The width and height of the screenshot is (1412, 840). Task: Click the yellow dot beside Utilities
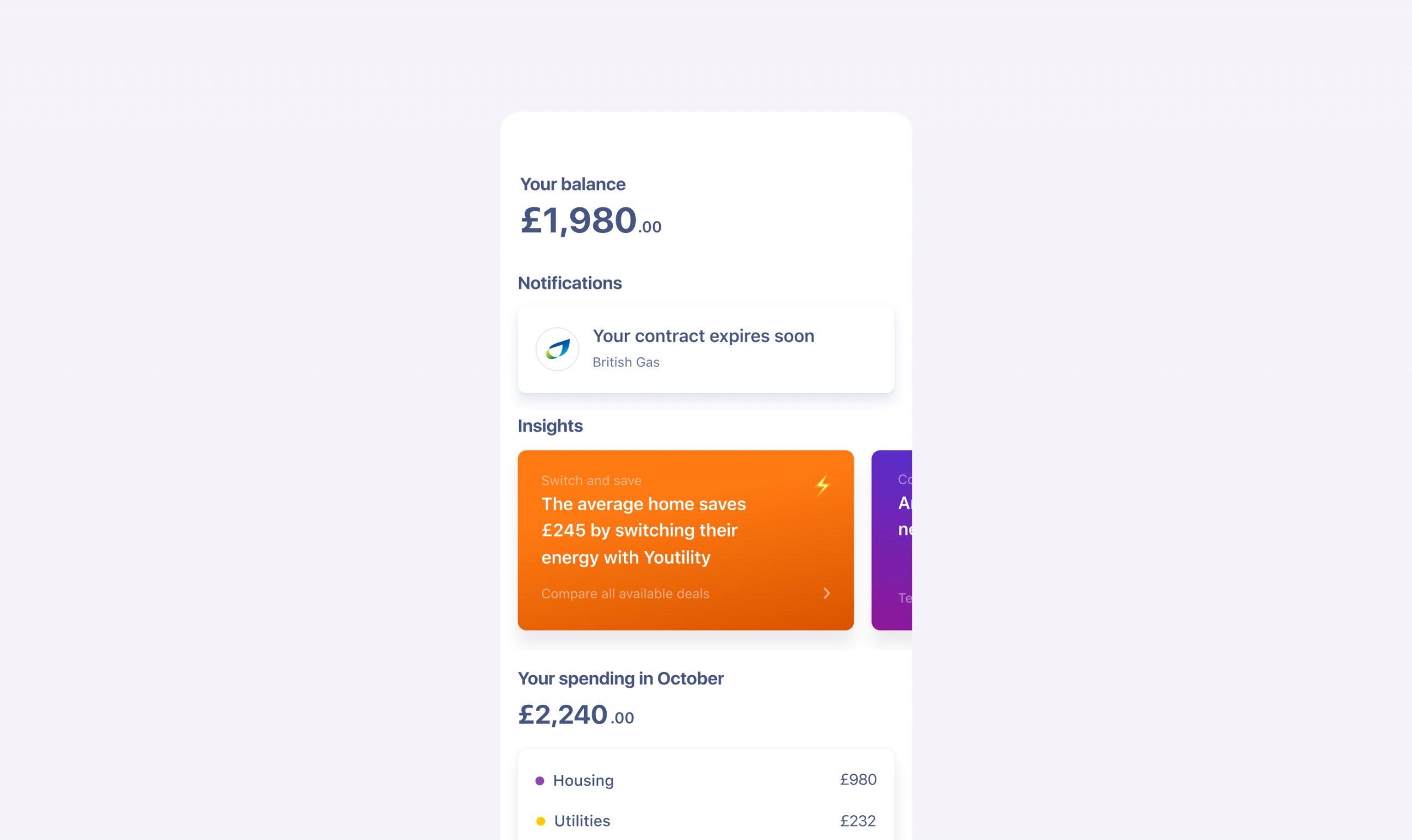[x=541, y=821]
